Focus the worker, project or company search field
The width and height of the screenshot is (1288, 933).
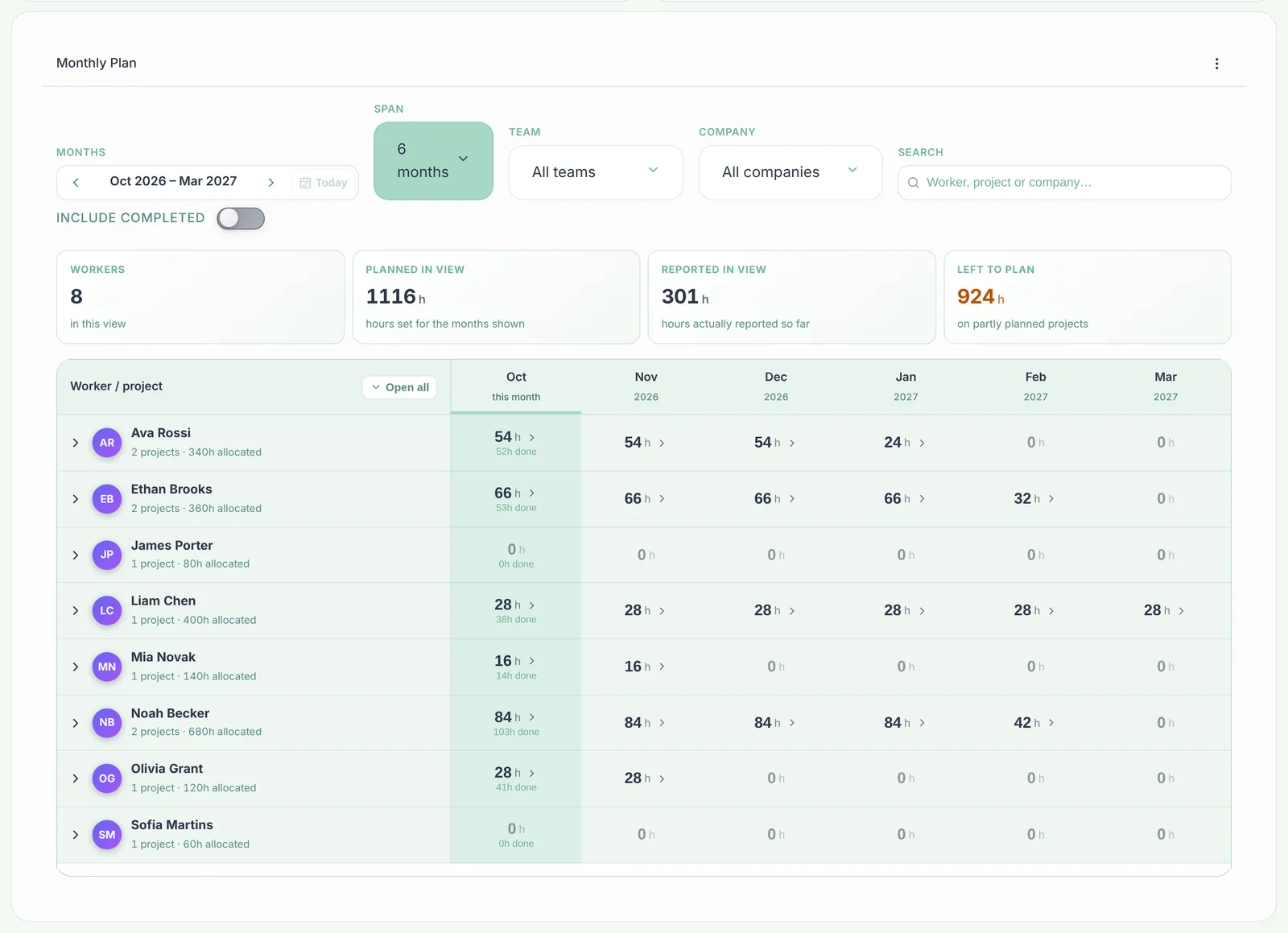tap(1064, 183)
